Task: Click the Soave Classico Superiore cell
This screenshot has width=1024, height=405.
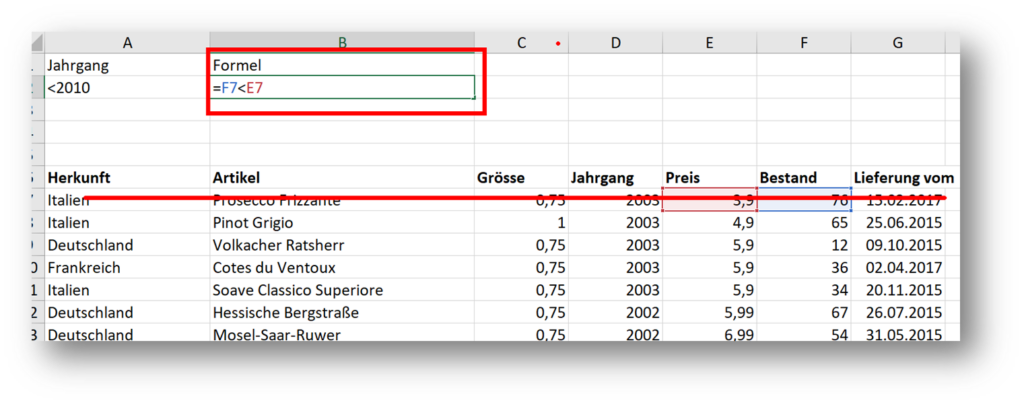Action: pos(340,290)
